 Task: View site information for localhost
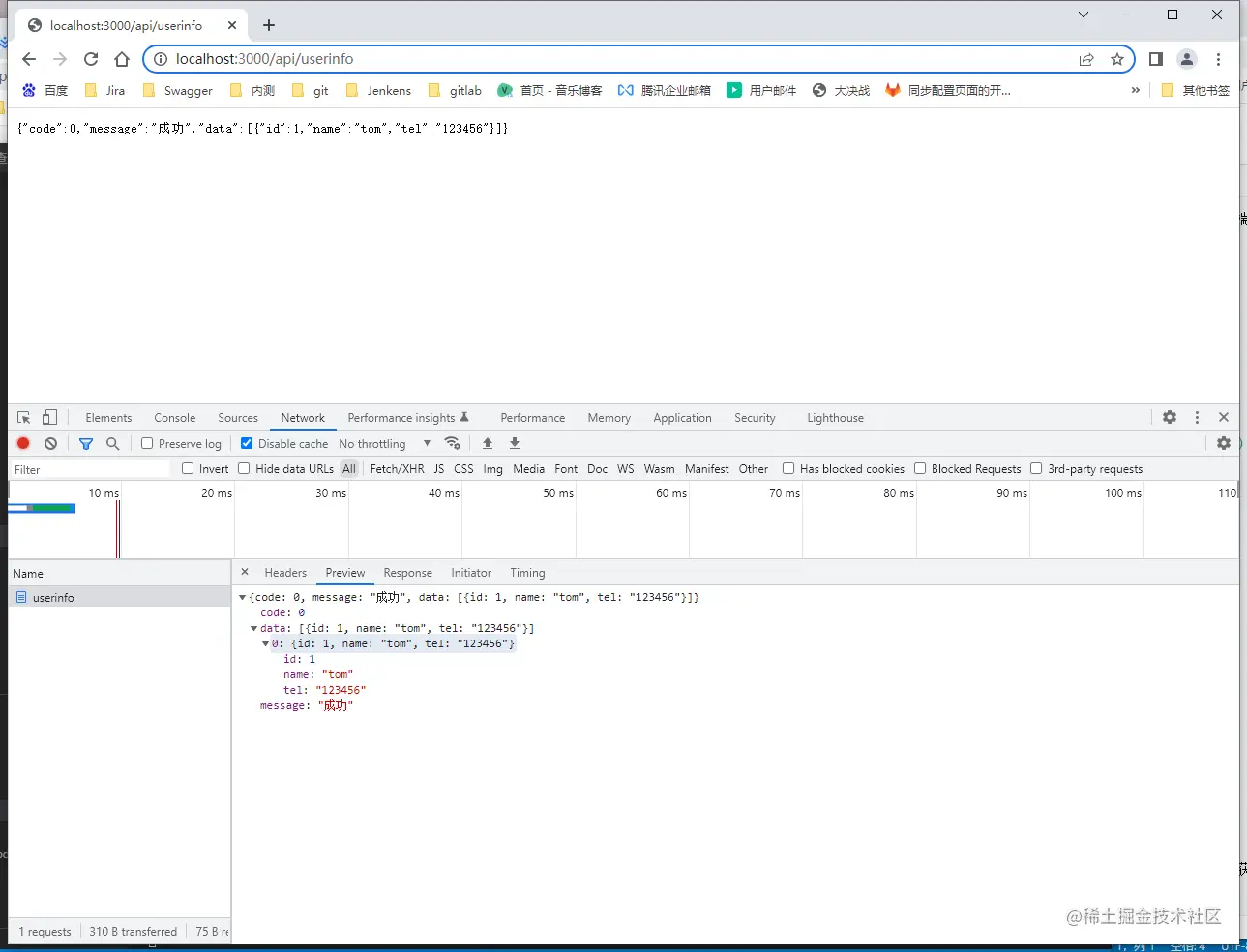coord(161,59)
